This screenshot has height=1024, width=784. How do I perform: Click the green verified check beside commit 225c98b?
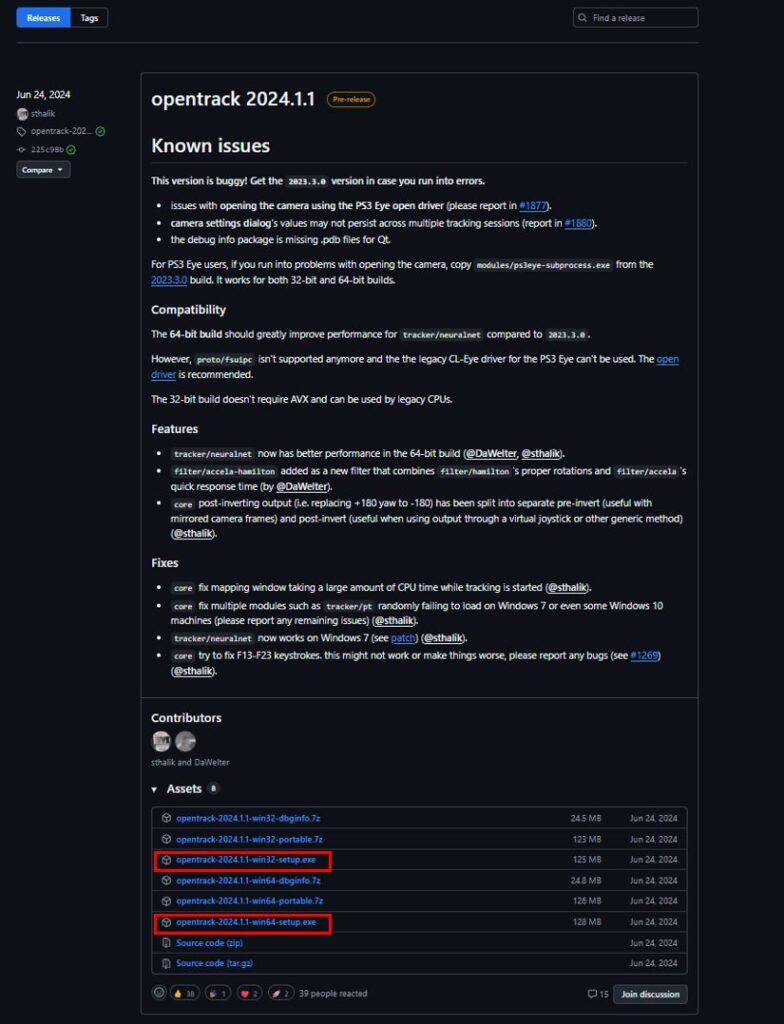pos(71,149)
